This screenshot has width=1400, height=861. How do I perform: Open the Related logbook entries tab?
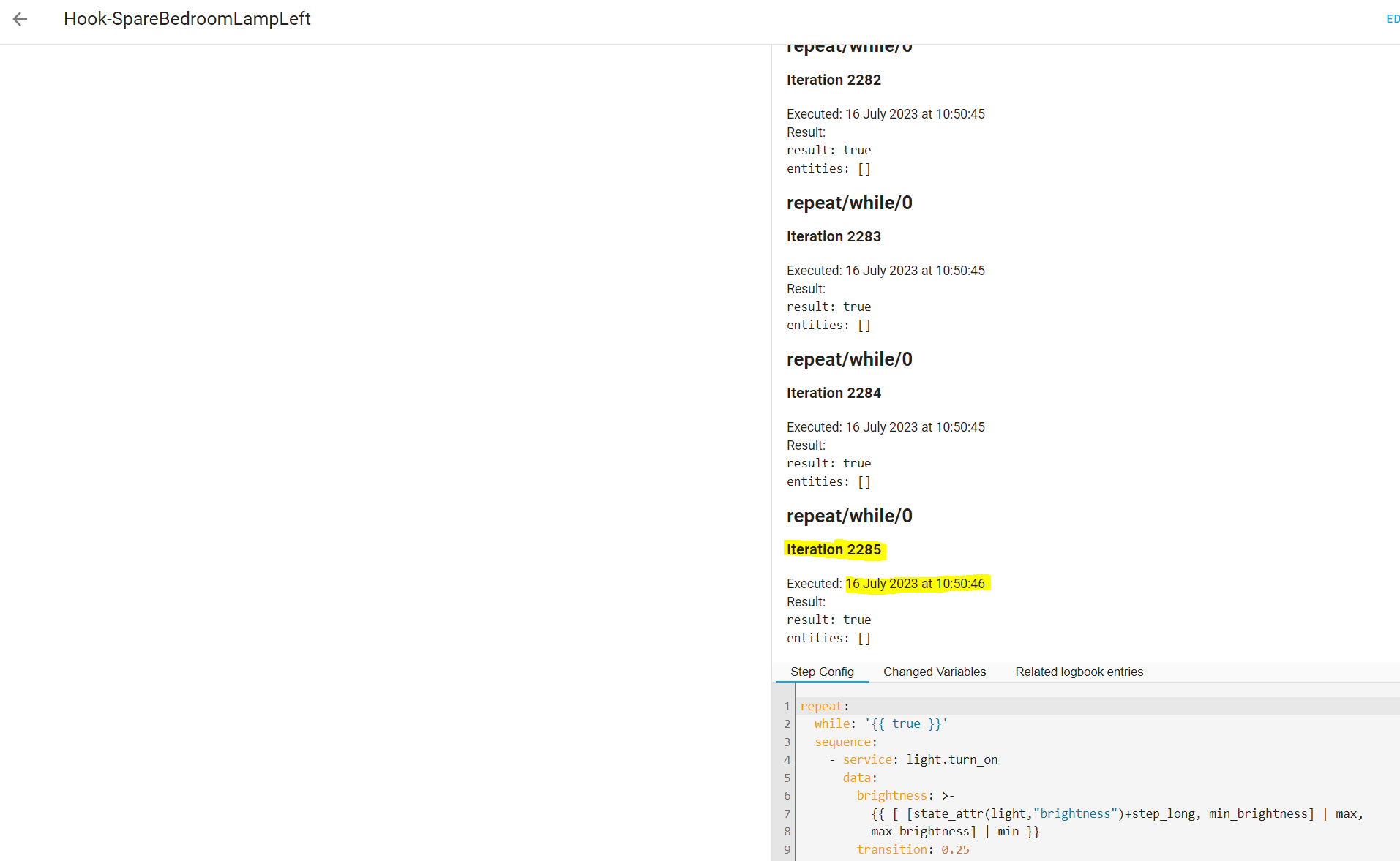[1079, 672]
